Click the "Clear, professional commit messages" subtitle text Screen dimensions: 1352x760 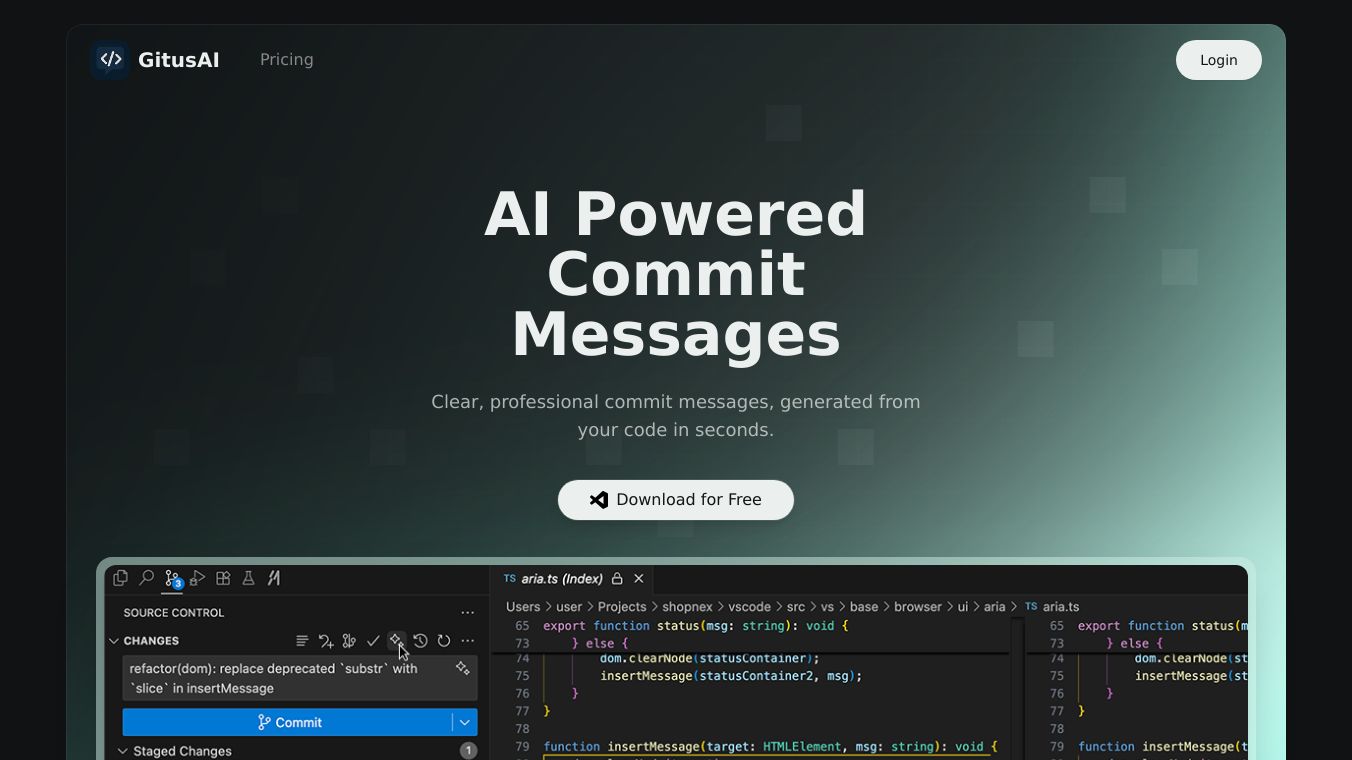point(676,416)
